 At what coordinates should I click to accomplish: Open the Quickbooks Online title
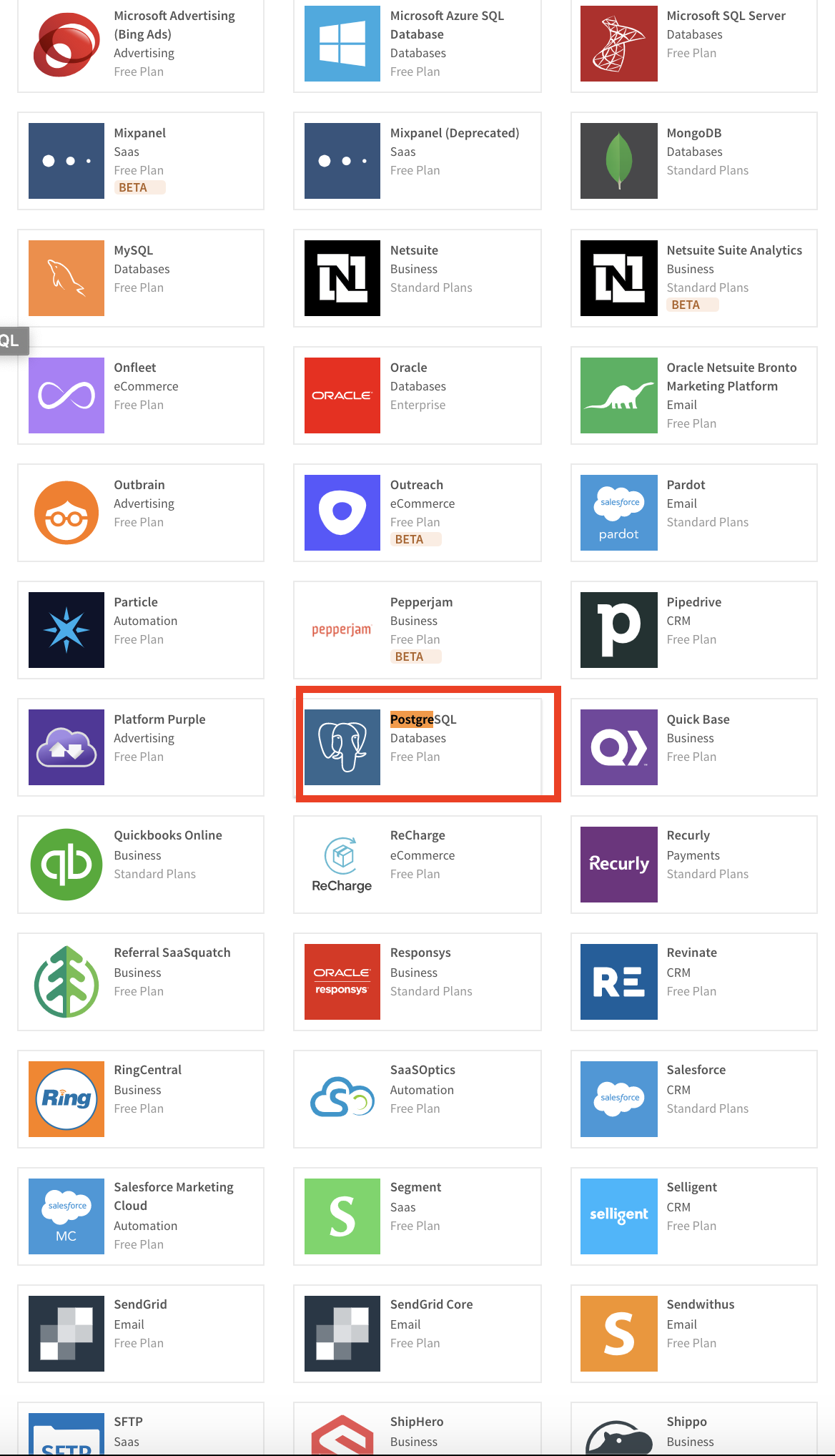coord(168,835)
